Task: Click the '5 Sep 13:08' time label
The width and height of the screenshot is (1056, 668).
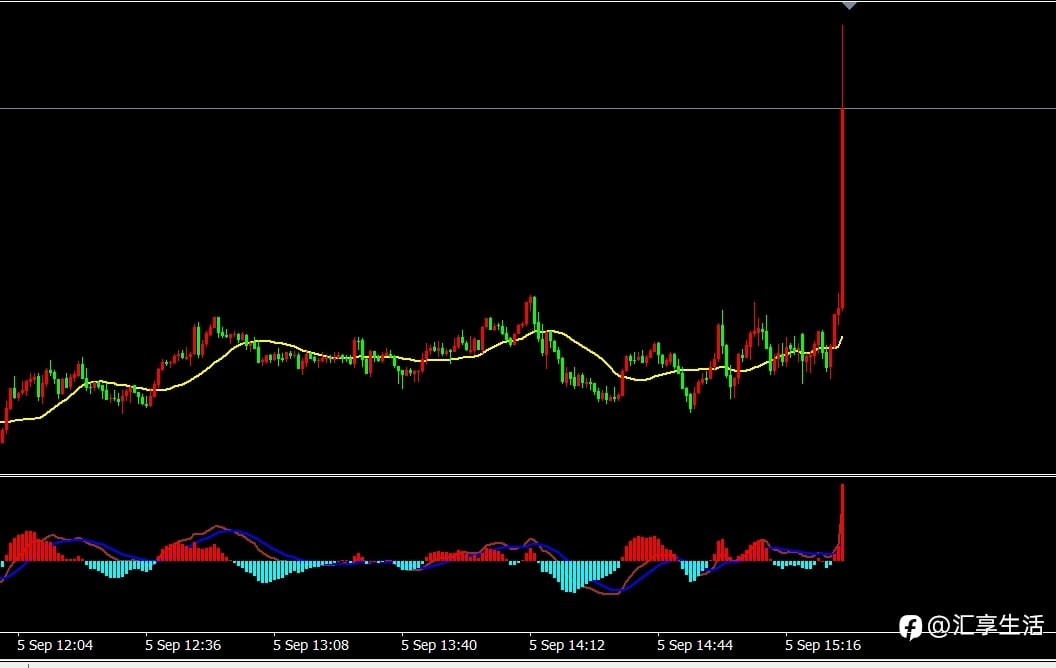Action: click(x=311, y=645)
